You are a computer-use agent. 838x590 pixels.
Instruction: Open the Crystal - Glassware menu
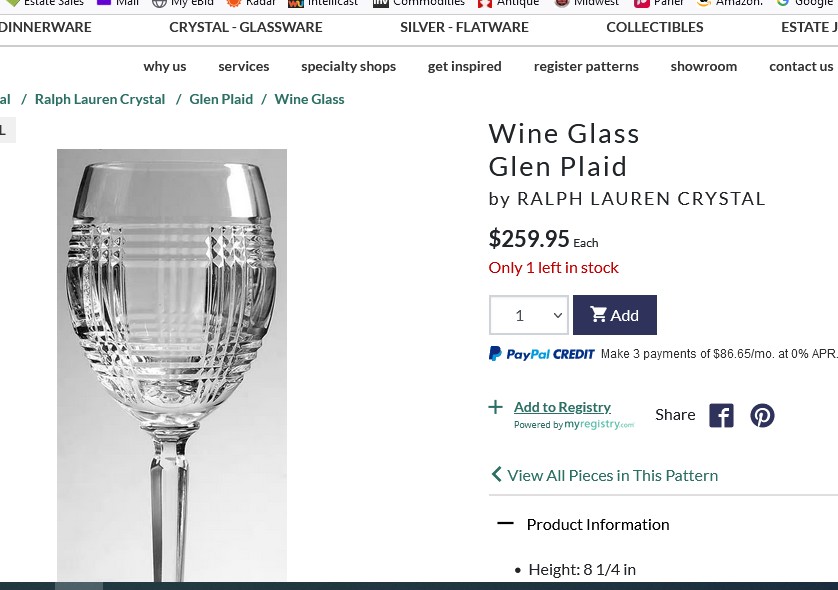(246, 27)
